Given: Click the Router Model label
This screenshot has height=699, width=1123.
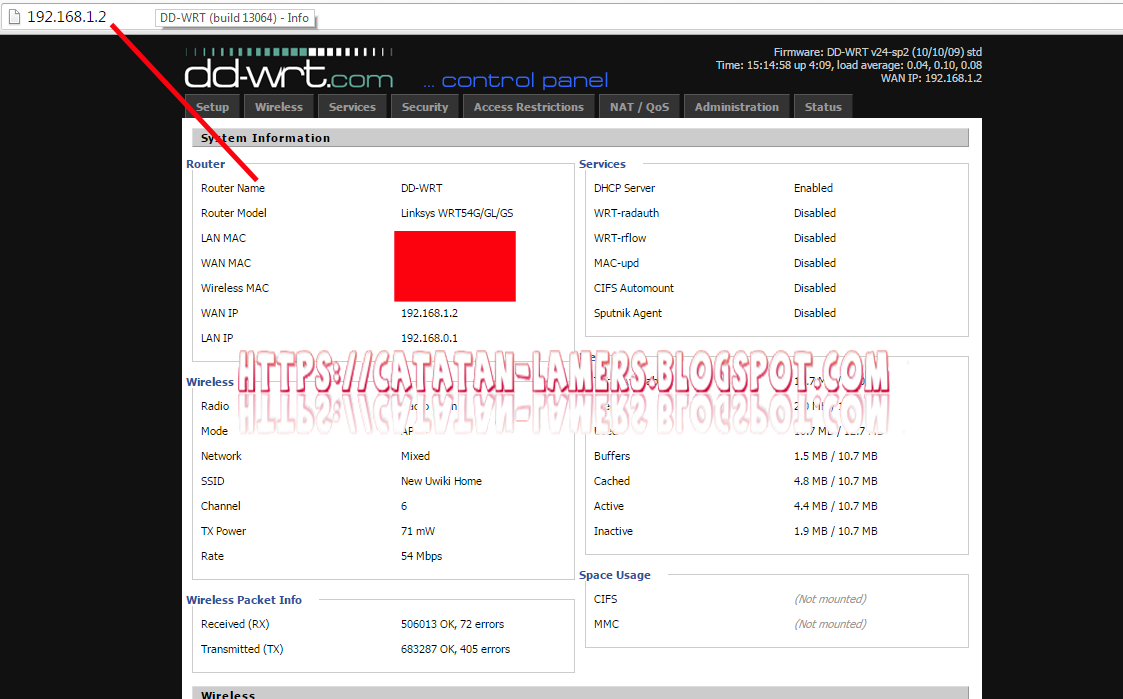Looking at the screenshot, I should (233, 213).
